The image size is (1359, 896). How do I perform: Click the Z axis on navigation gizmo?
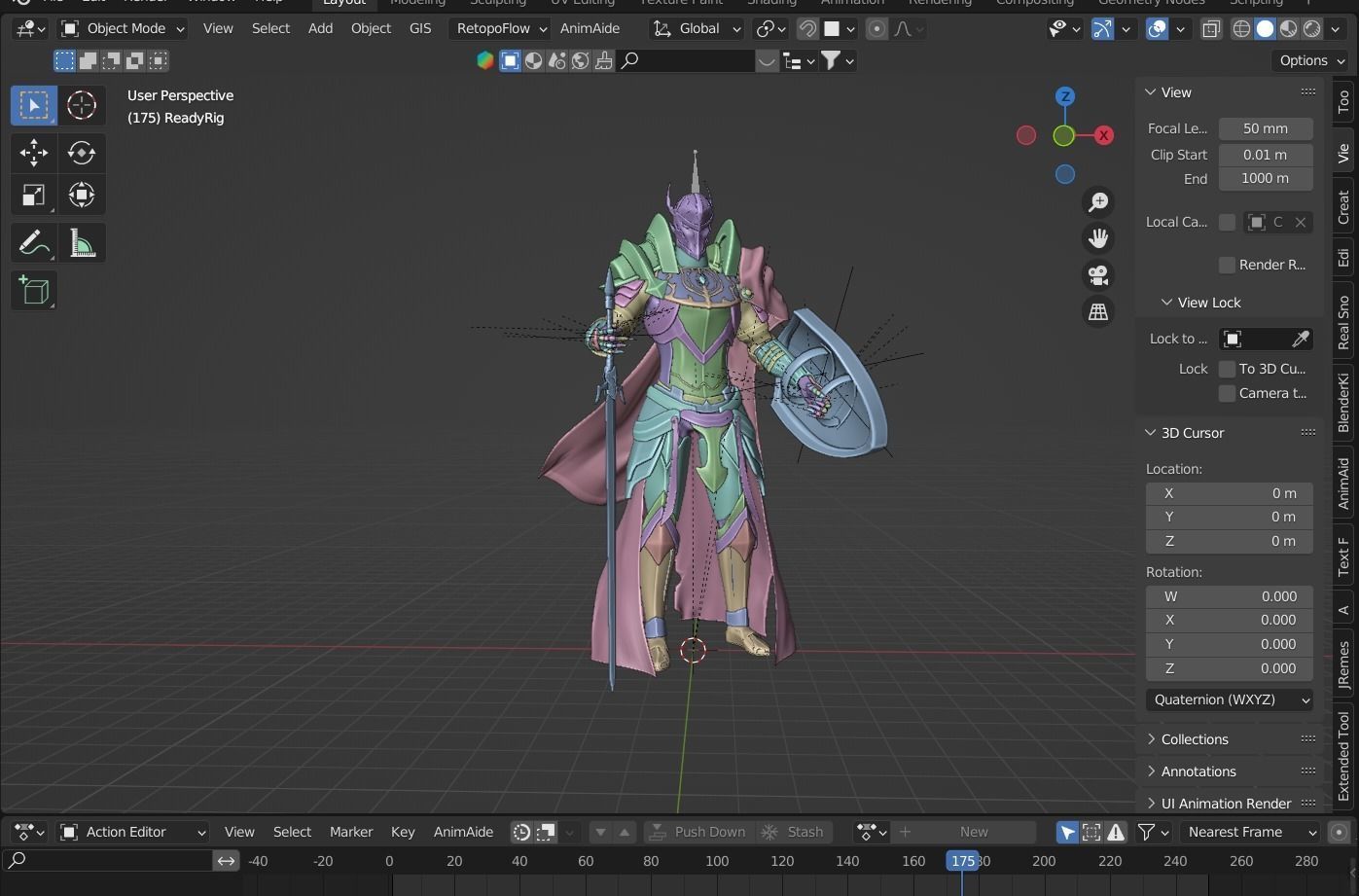coord(1065,96)
